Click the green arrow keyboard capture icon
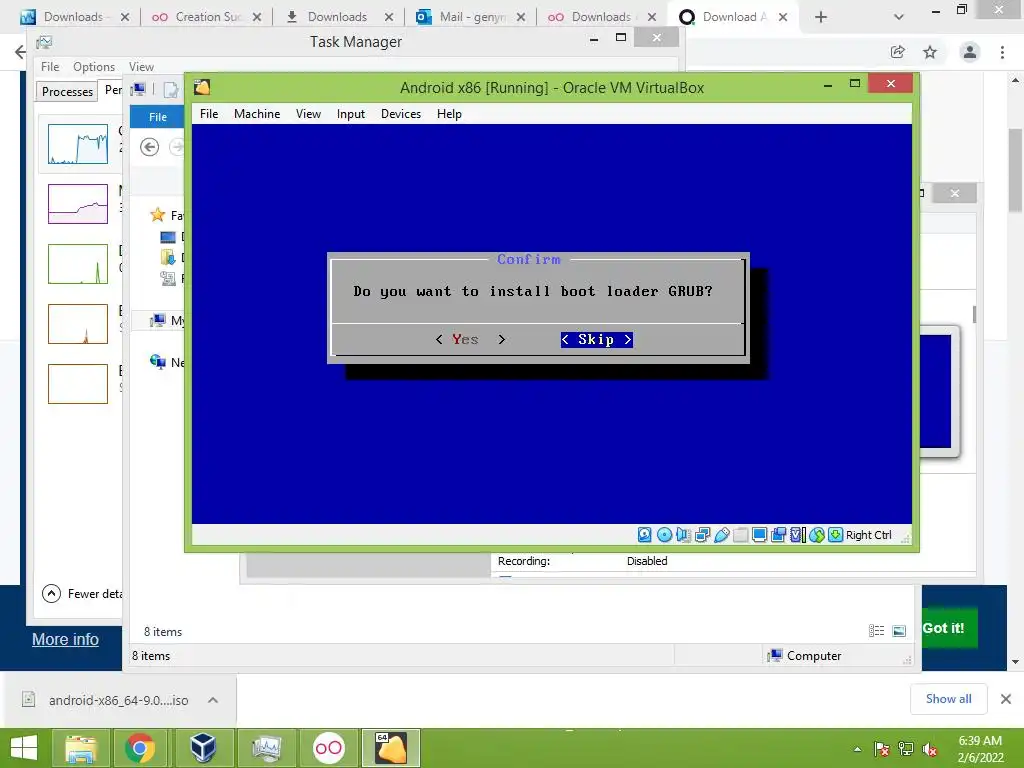1024x768 pixels. pos(835,535)
